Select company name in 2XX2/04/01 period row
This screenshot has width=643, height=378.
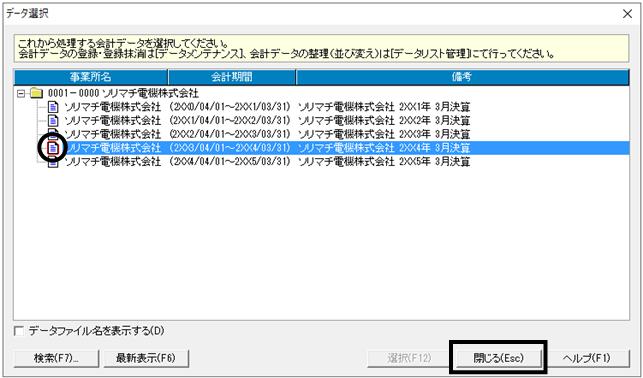[x=113, y=134]
